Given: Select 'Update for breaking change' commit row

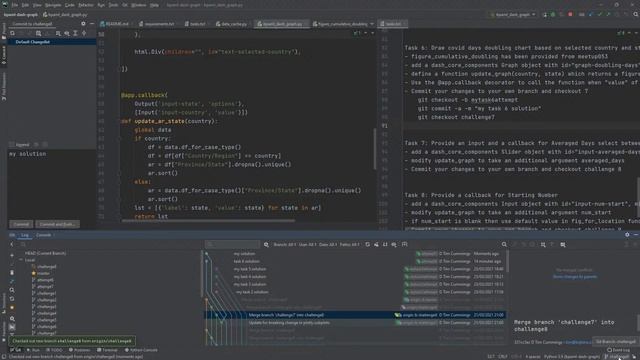Looking at the screenshot, I should [354, 322].
